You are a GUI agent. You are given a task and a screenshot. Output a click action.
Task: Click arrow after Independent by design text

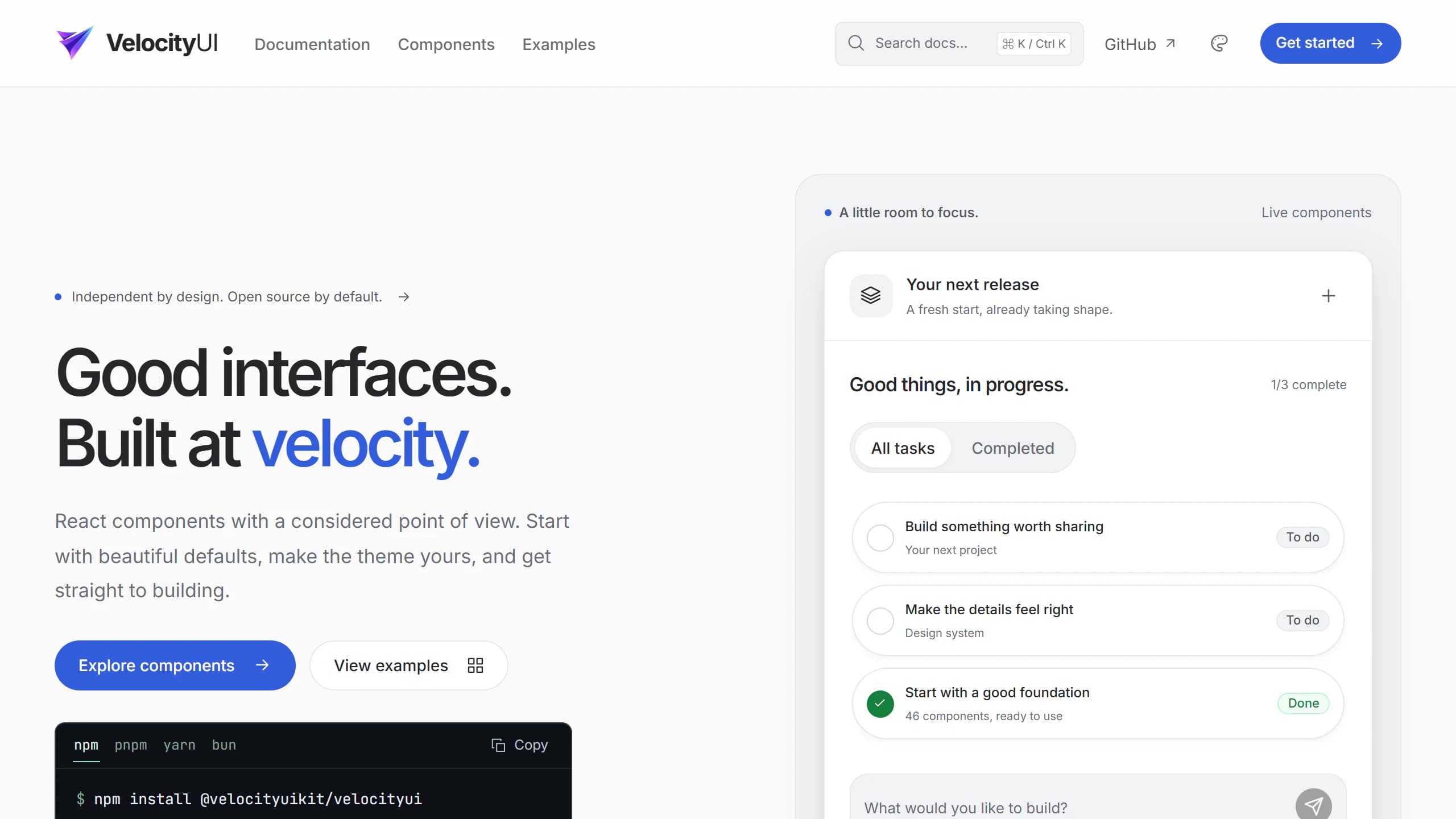pyautogui.click(x=404, y=297)
